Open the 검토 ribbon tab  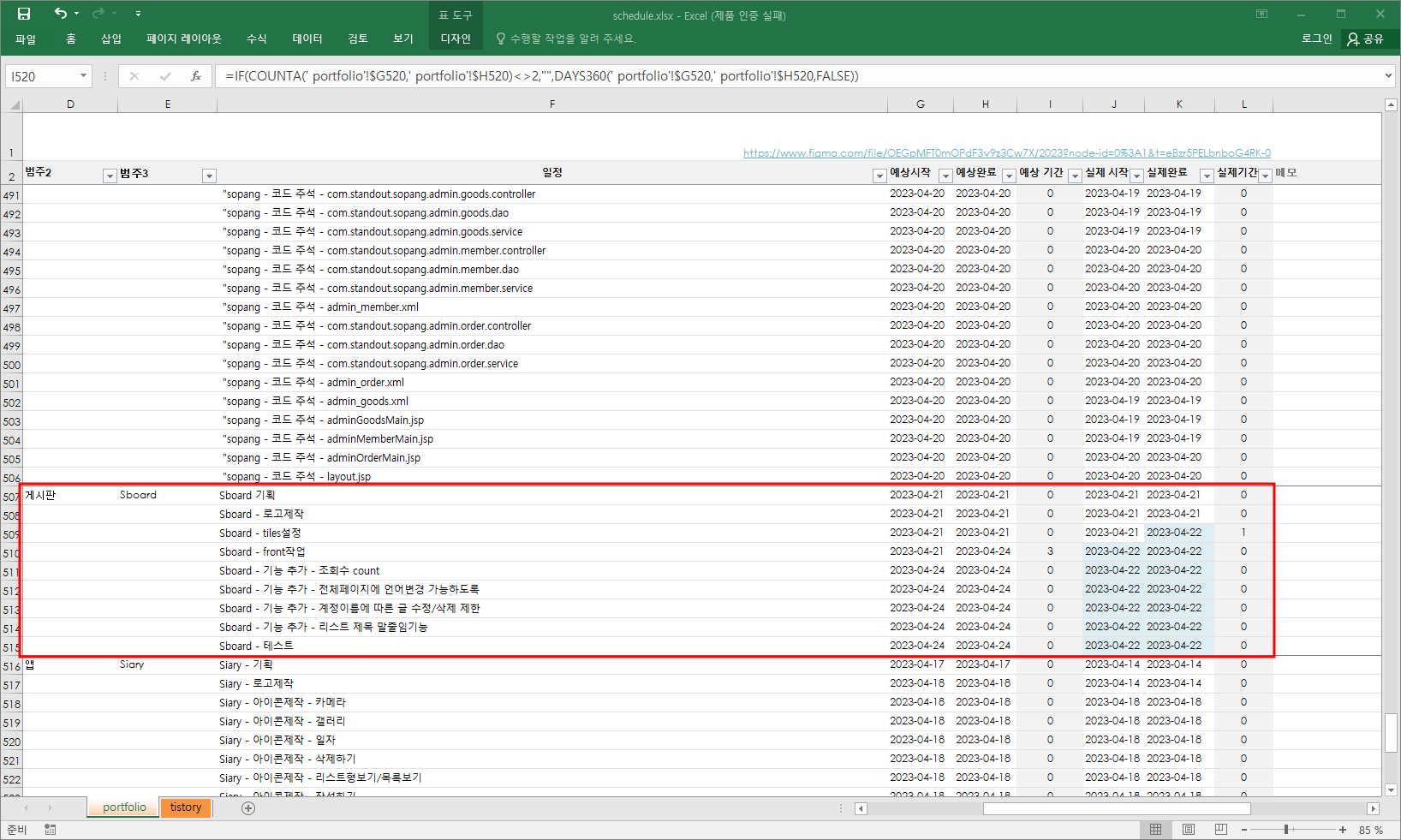358,39
